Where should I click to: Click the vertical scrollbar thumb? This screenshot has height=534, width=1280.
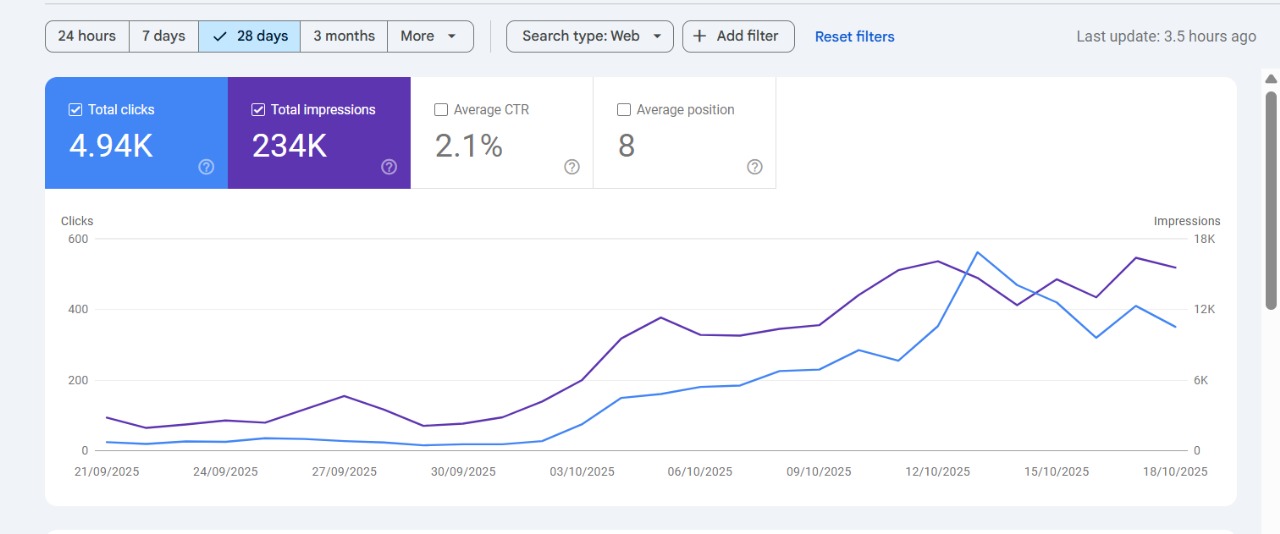[x=1271, y=200]
